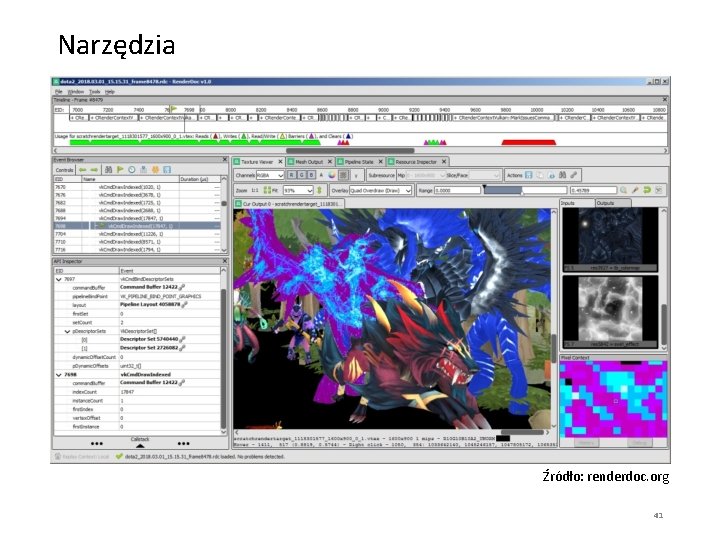
Task: Switch to the Resource Inspector tab
Action: point(416,162)
